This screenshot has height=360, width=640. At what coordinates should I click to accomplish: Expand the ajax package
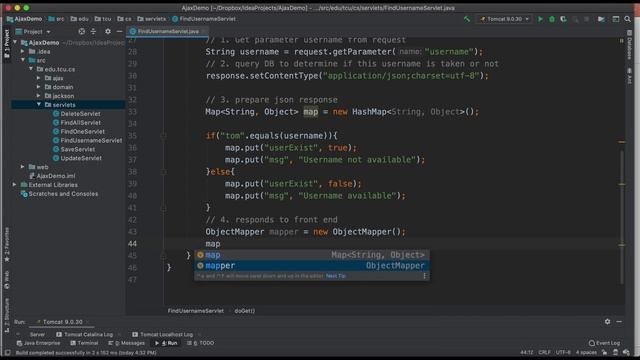tap(39, 78)
